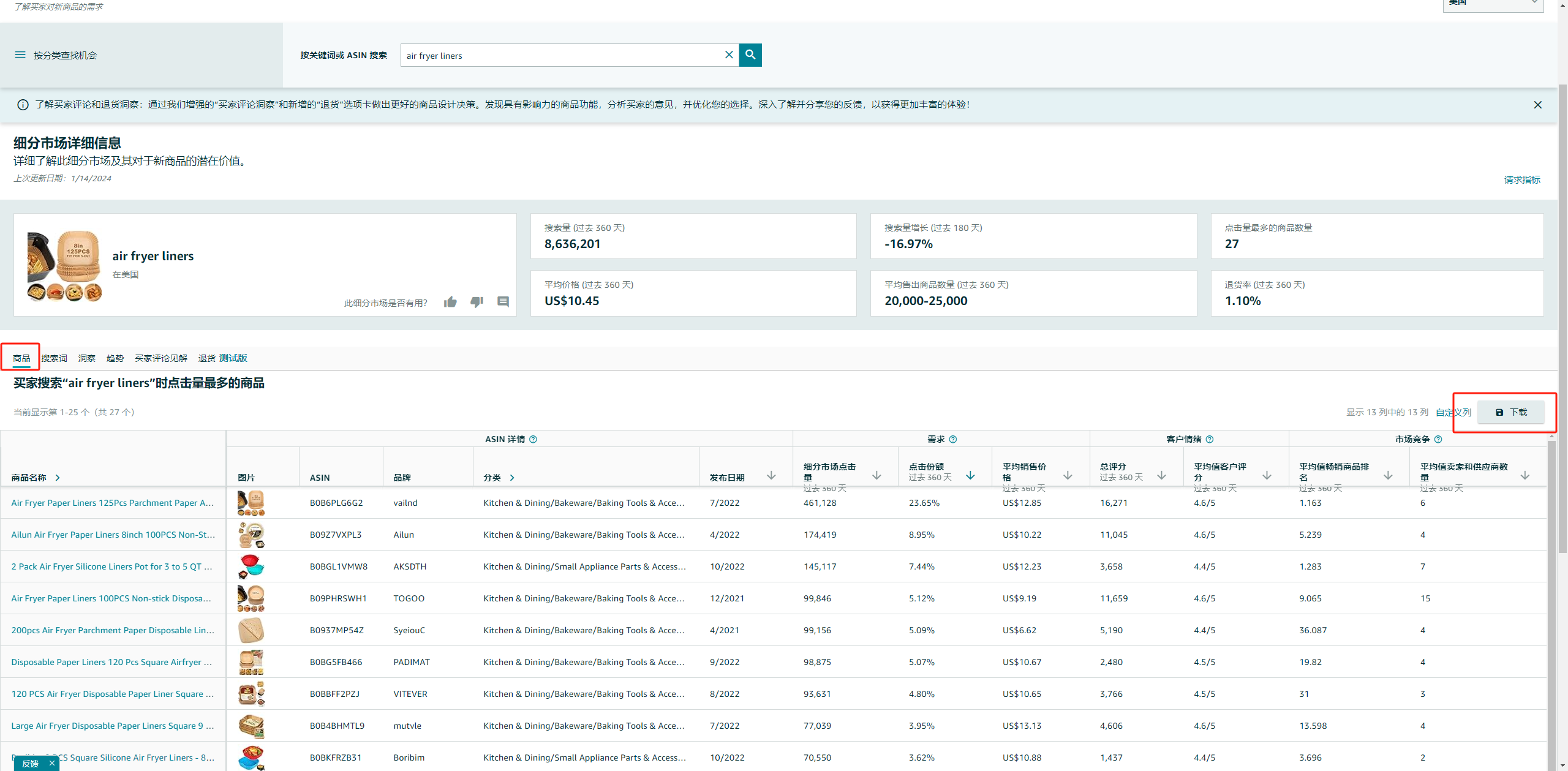Expand the 商品名称 column chevron
Image resolution: width=1568 pixels, height=771 pixels.
pyautogui.click(x=57, y=478)
